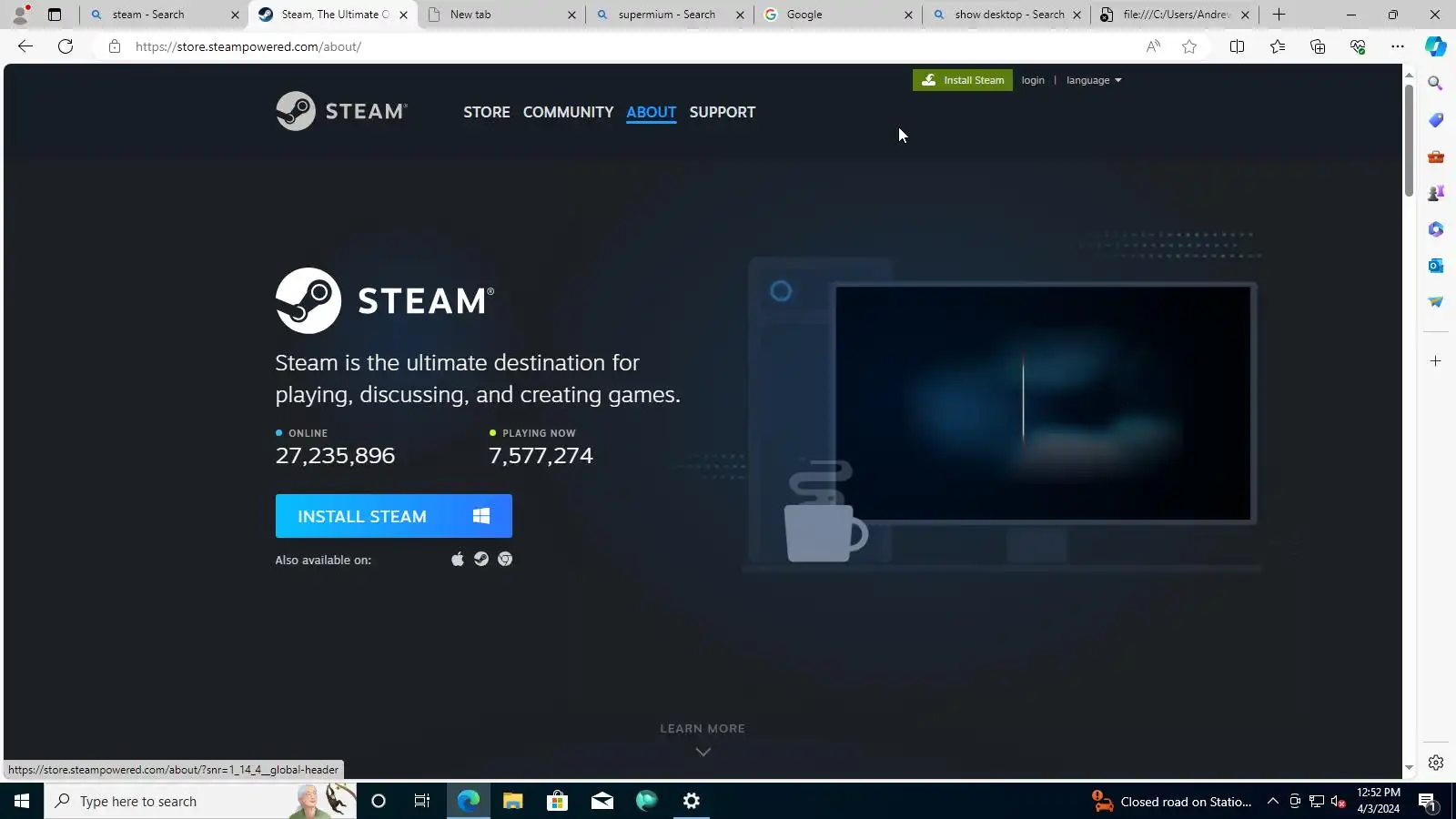The image size is (1456, 819).
Task: Click the Edge Copilot icon
Action: coord(1436,46)
